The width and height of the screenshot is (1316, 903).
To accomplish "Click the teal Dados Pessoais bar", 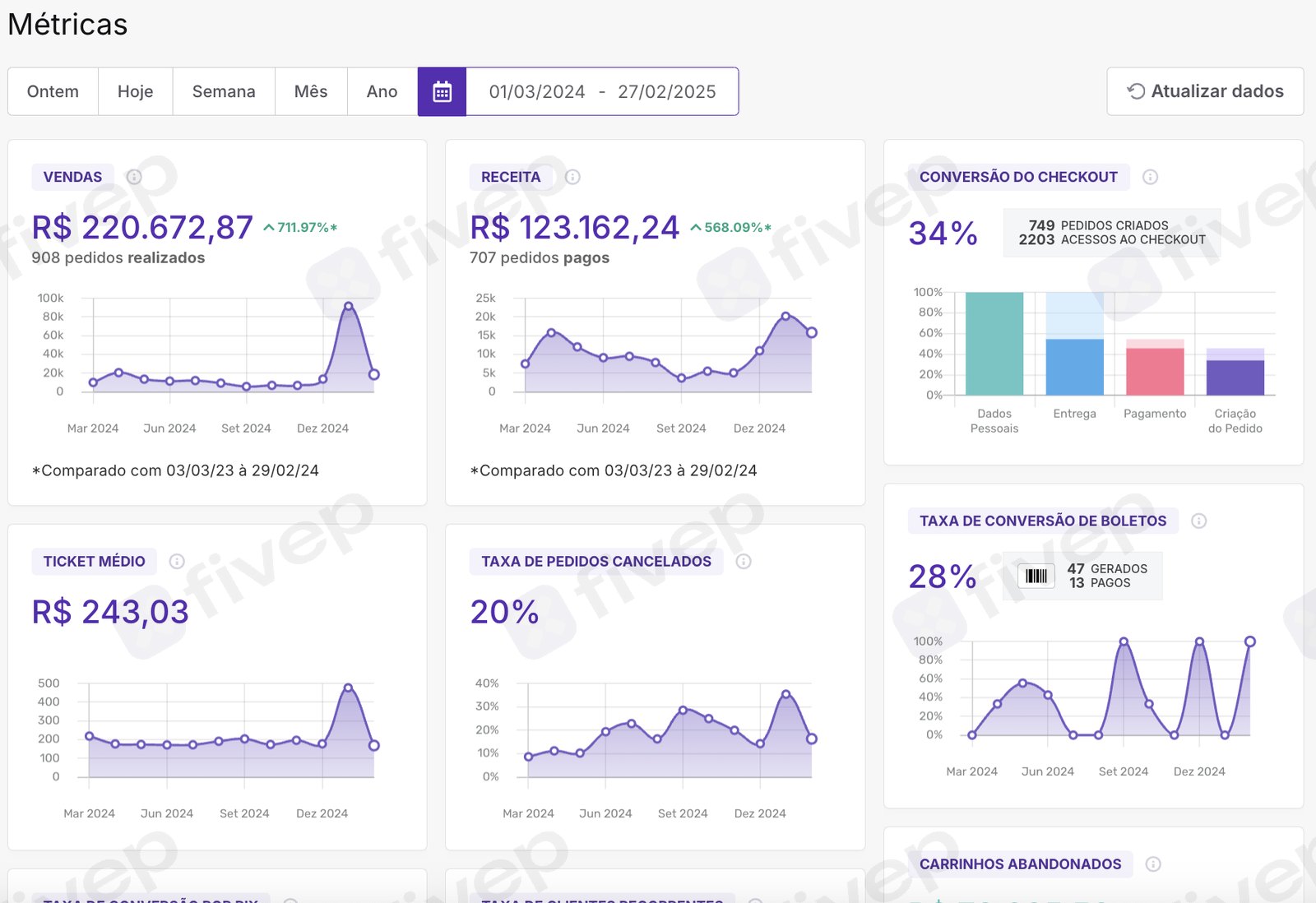I will tap(994, 344).
